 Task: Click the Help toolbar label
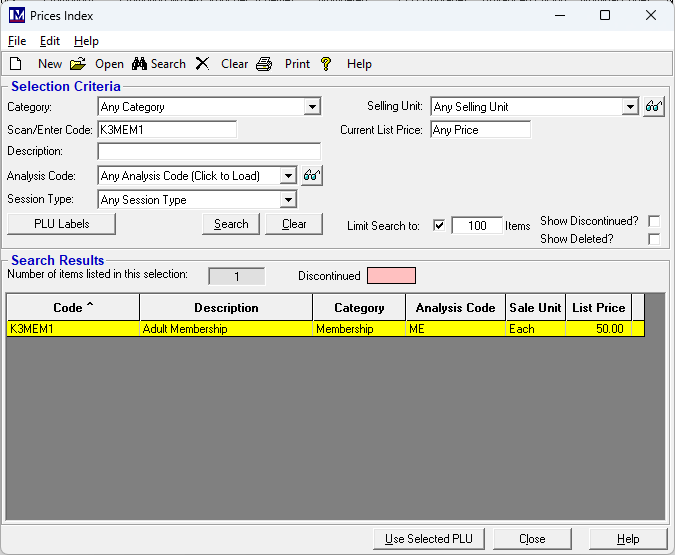point(359,64)
